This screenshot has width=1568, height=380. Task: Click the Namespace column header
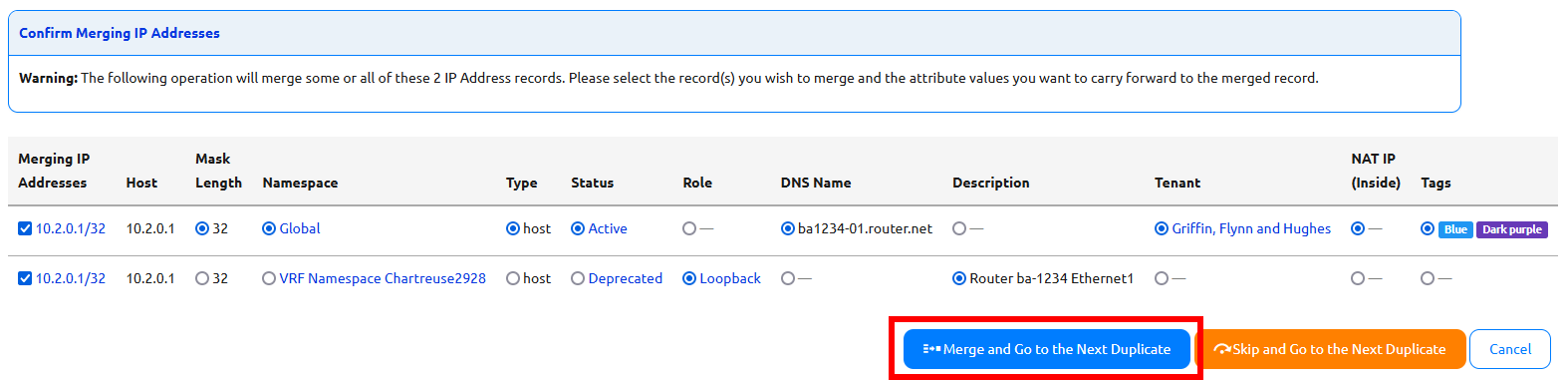coord(300,183)
